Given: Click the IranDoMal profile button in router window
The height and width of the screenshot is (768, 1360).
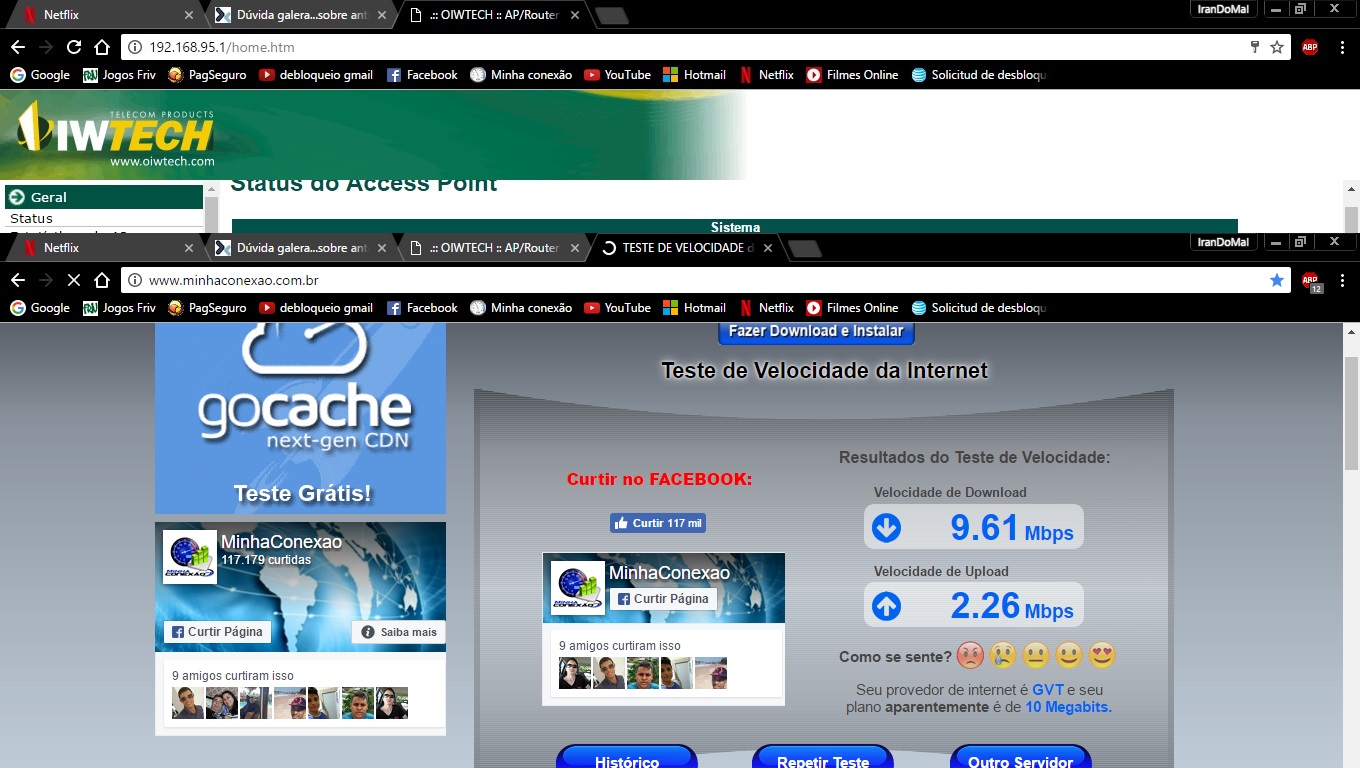Looking at the screenshot, I should [1224, 9].
